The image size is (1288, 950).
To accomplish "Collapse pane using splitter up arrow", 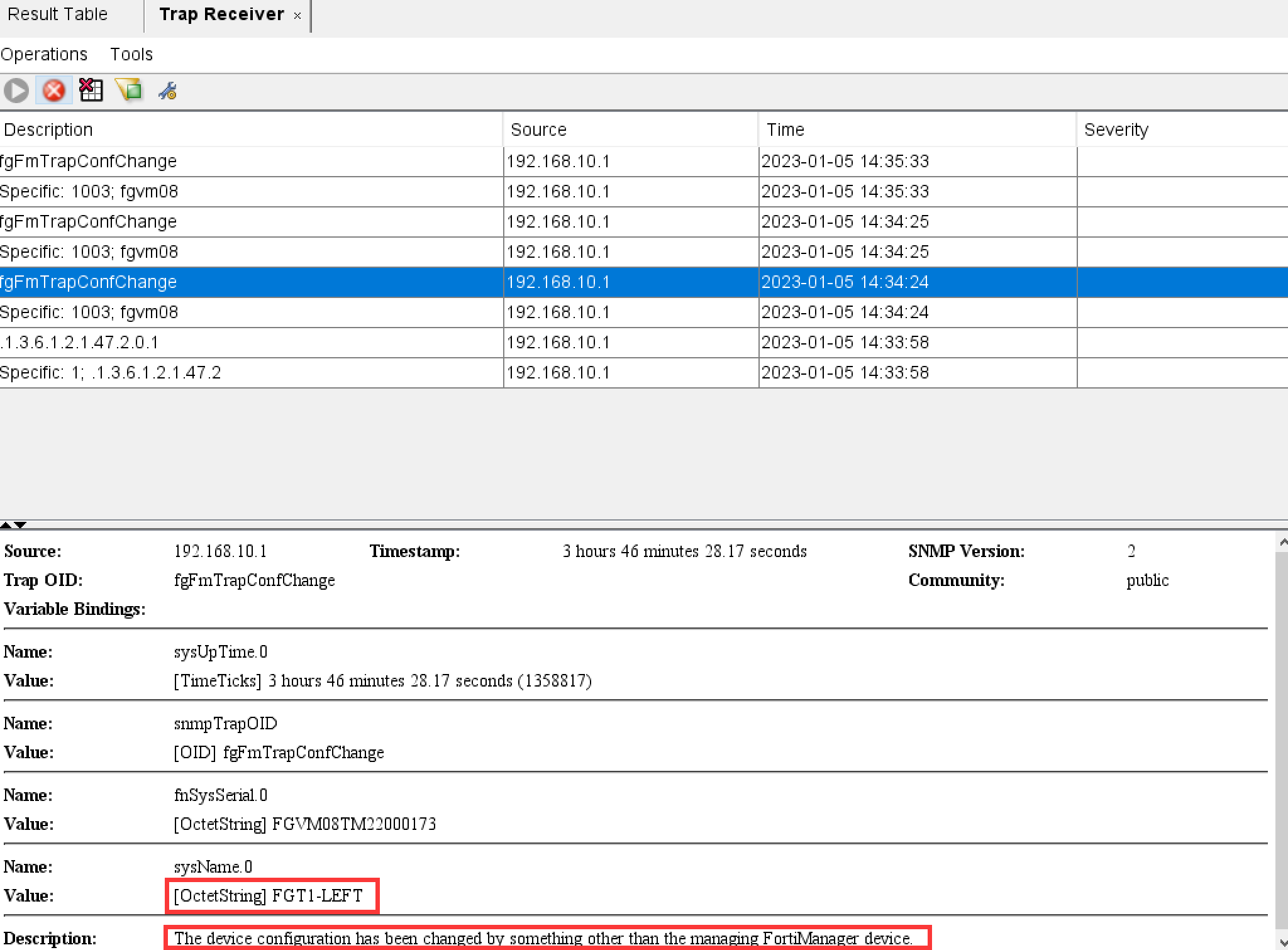I will (x=6, y=524).
